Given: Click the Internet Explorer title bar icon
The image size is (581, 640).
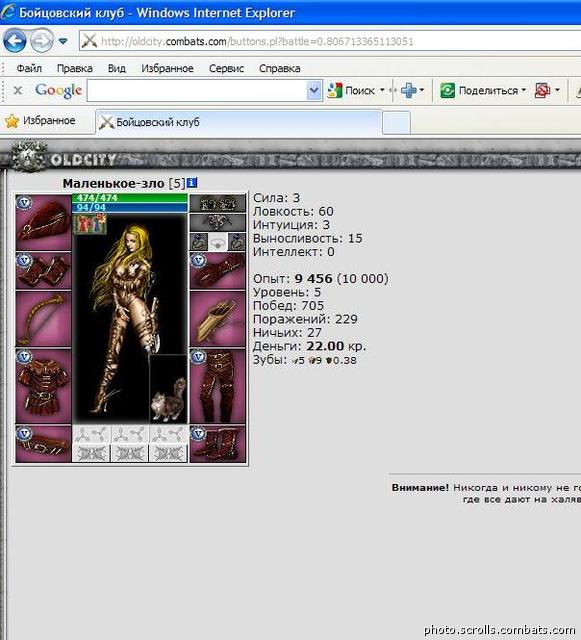Looking at the screenshot, I should click(x=8, y=12).
